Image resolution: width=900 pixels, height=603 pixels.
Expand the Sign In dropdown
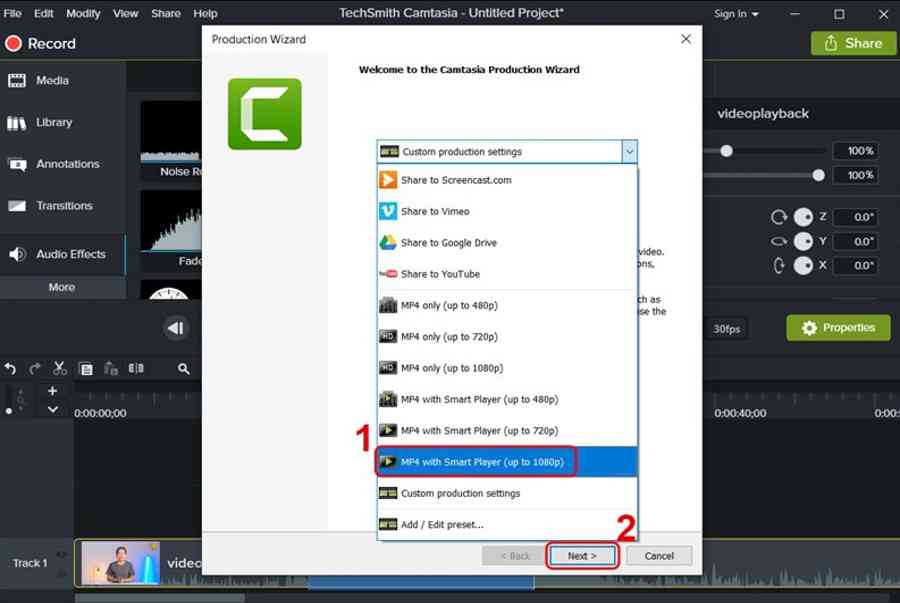tap(736, 14)
